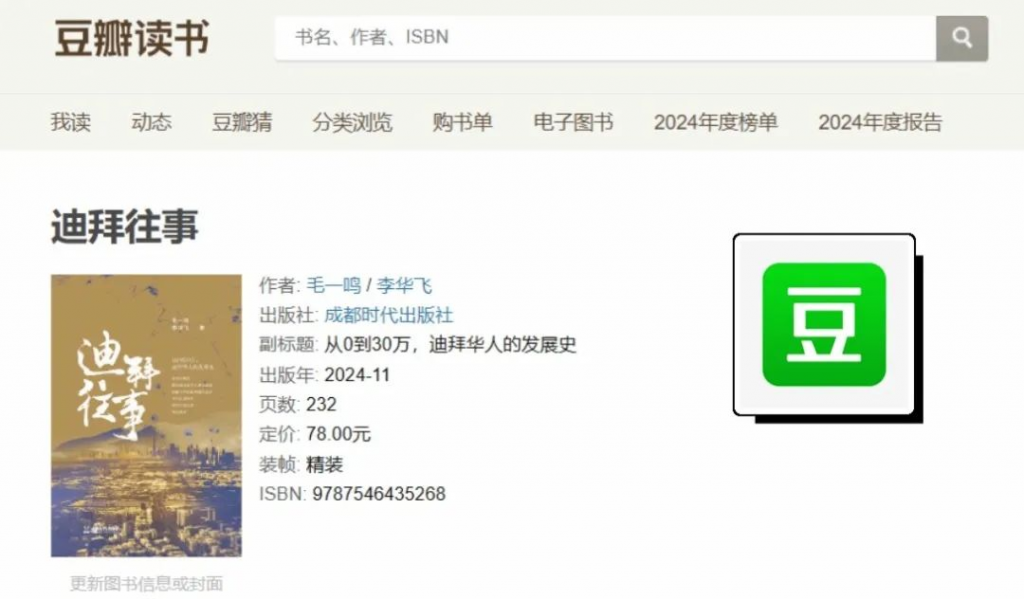This screenshot has height=599, width=1024.
Task: Go to 豆瓣猜 recommendations
Action: pos(242,122)
